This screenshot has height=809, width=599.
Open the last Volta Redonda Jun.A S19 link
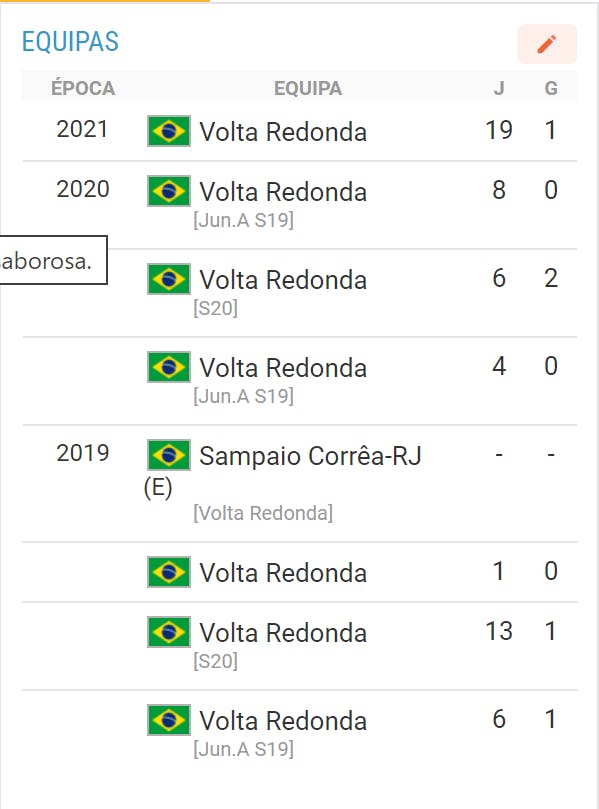(283, 721)
